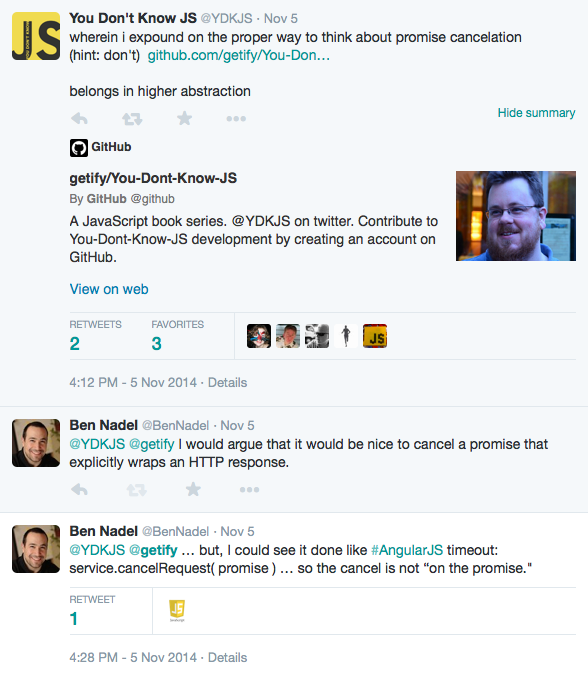View the JS logo retweeter avatar

(x=375, y=336)
